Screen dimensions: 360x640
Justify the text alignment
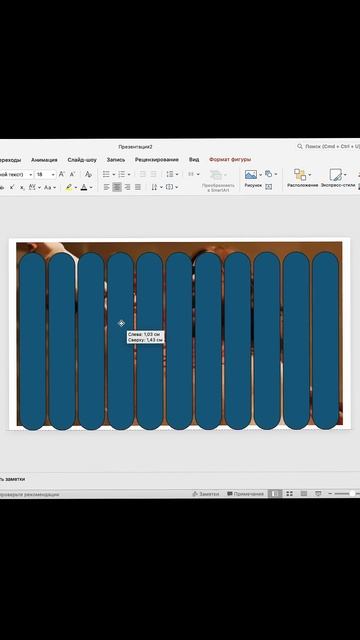[x=138, y=187]
